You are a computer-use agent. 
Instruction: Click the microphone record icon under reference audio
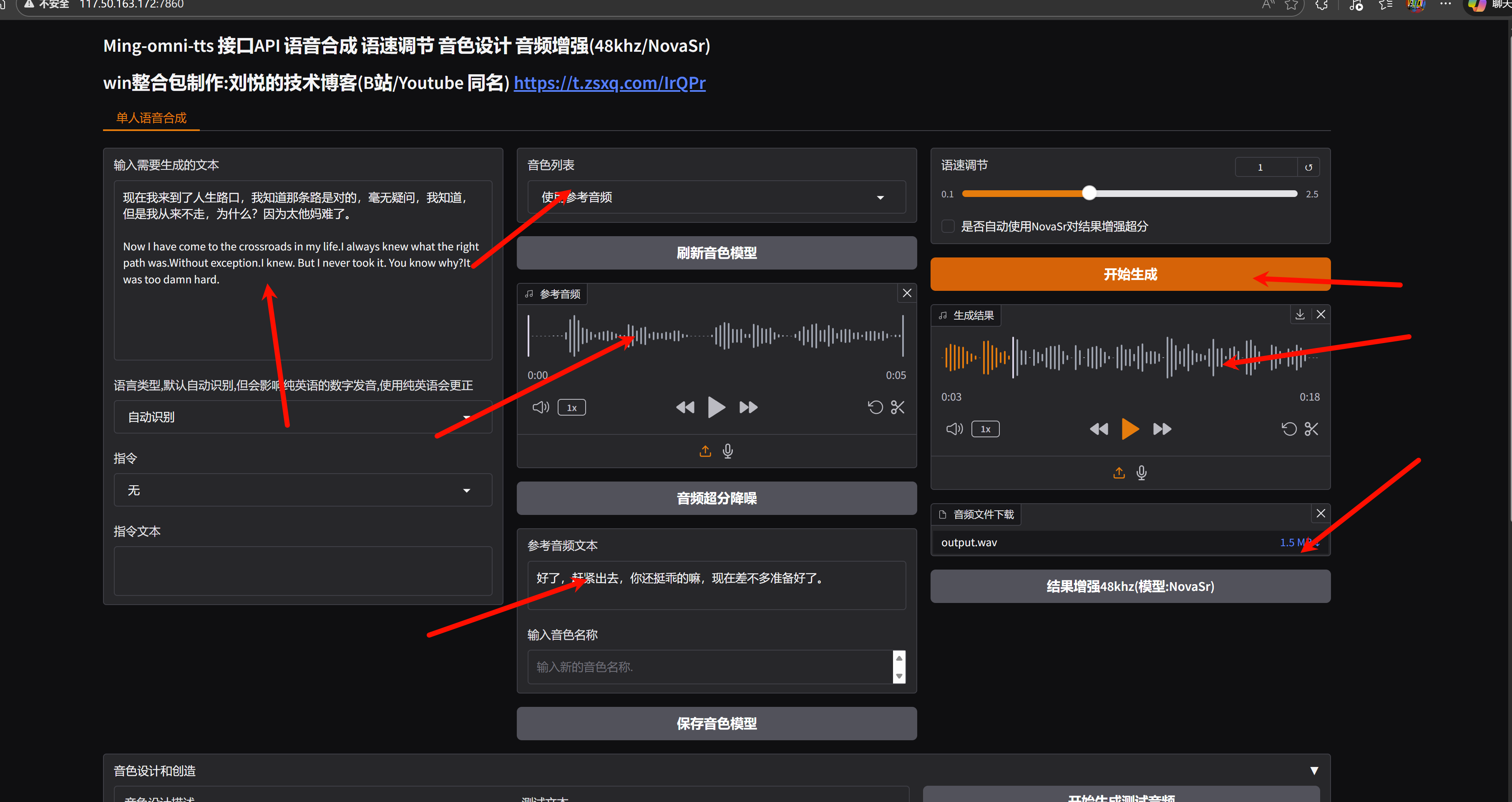728,451
